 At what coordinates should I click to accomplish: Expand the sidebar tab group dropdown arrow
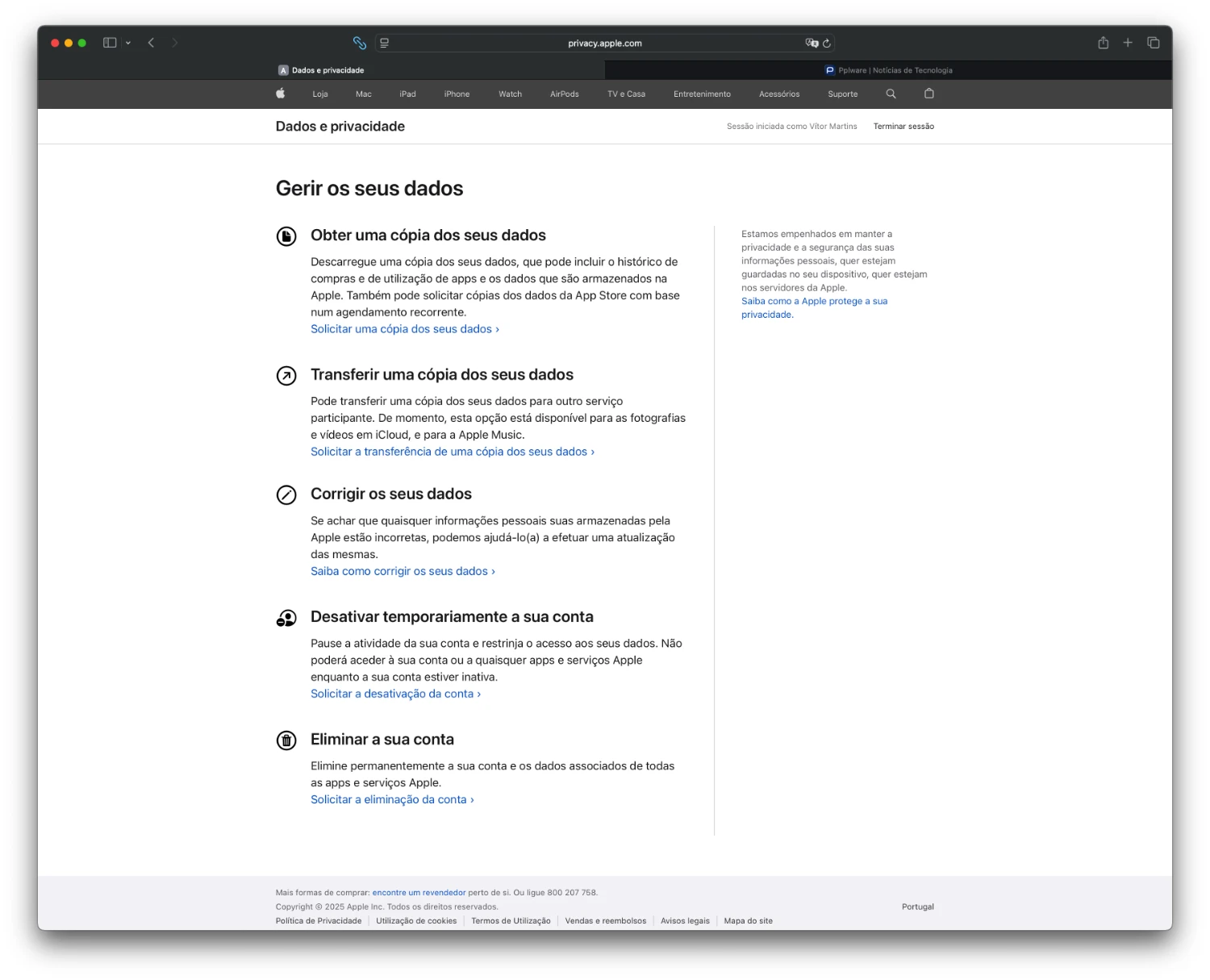(128, 44)
